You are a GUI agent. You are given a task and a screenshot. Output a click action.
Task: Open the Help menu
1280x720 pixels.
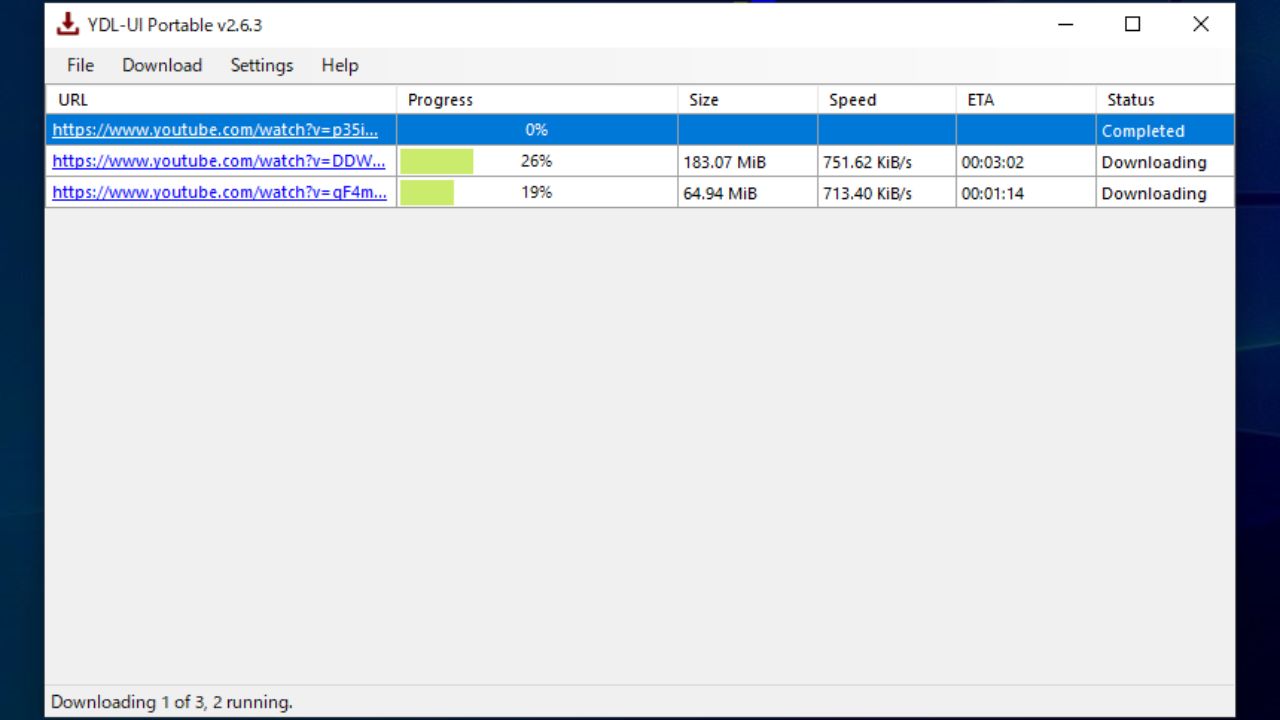[340, 65]
